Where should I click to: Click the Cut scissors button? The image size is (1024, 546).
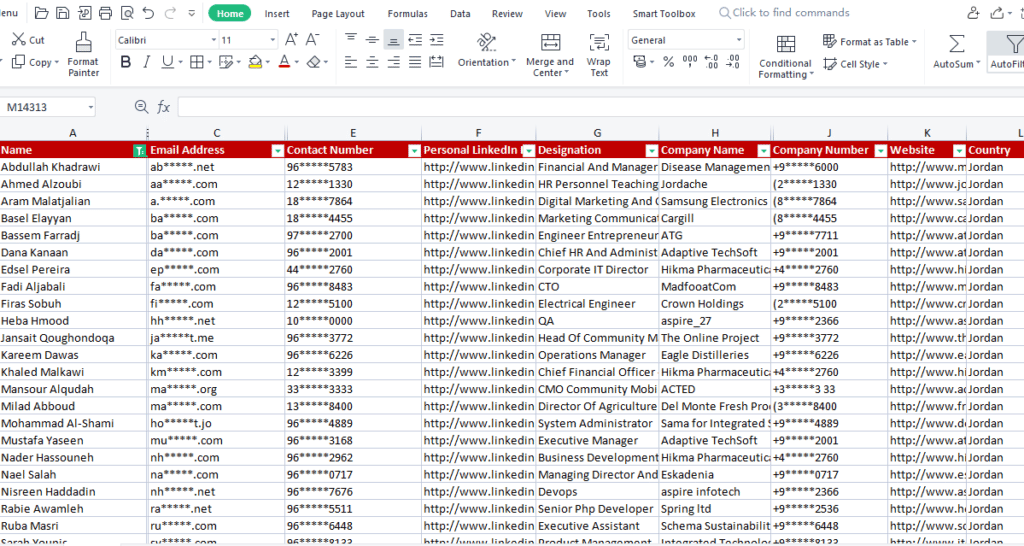pos(28,40)
